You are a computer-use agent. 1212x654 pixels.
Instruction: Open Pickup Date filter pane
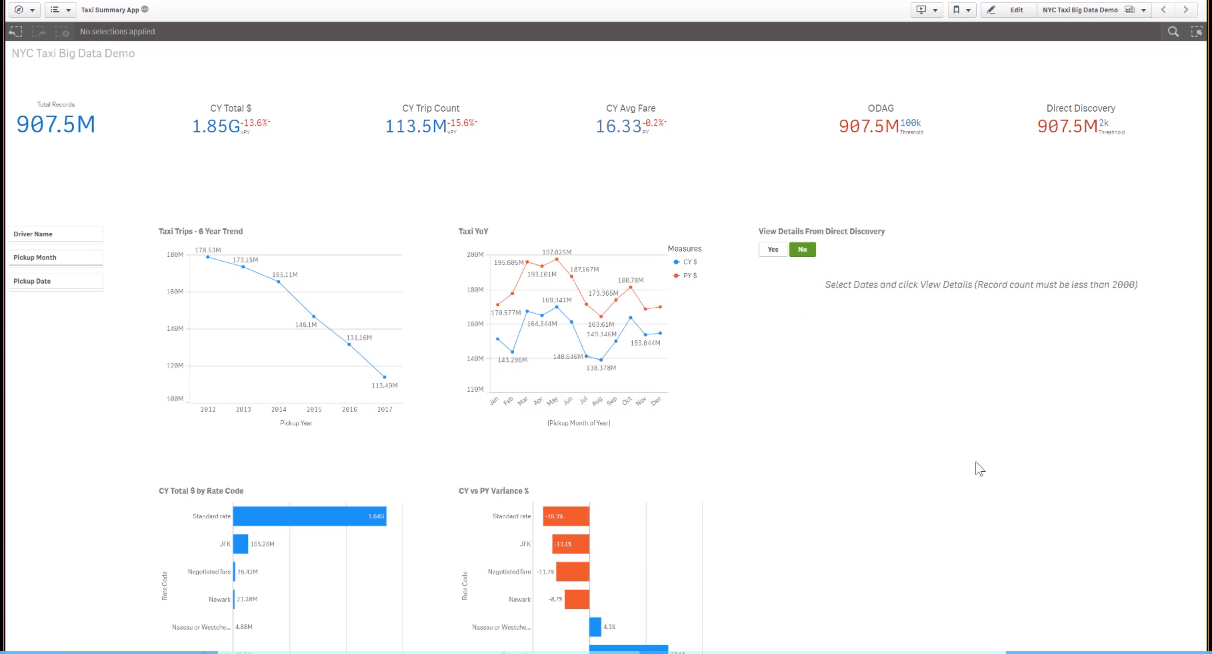point(56,282)
